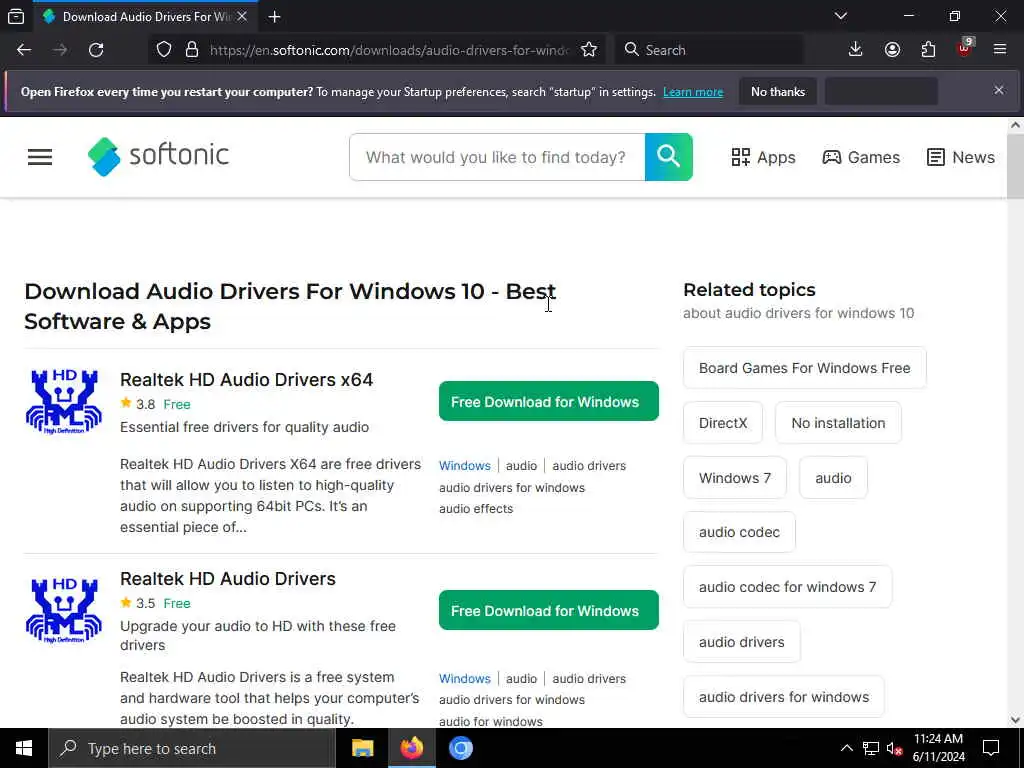Open the taskbar clock and date
The height and width of the screenshot is (768, 1024).
pyautogui.click(x=938, y=748)
